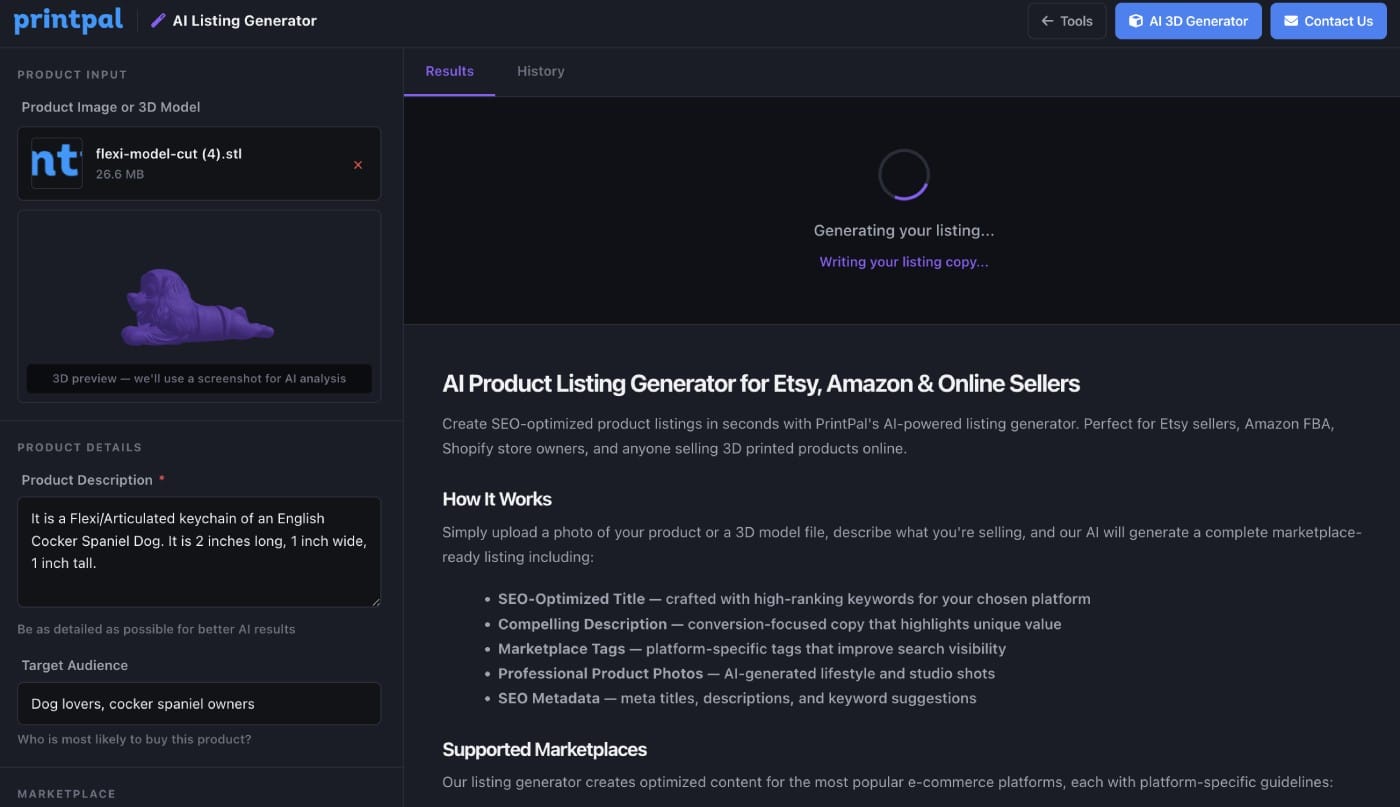Click the pencil icon beside AI Listing Generator
Screen dimensions: 1400x807
click(x=158, y=20)
